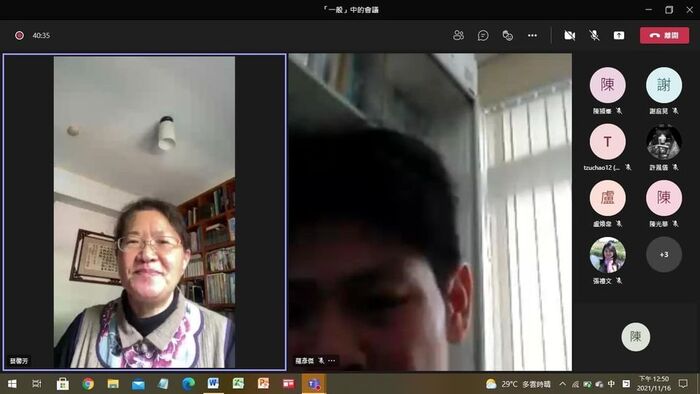Open the meeting chat icon
The image size is (700, 394).
click(483, 35)
